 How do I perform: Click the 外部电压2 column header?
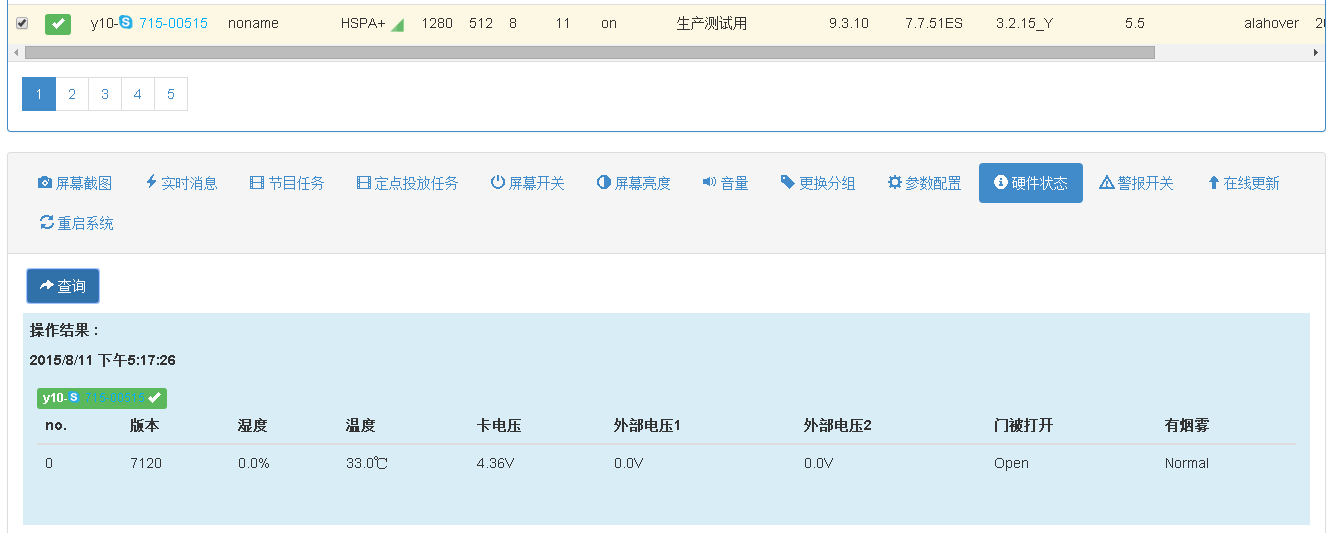coord(838,426)
